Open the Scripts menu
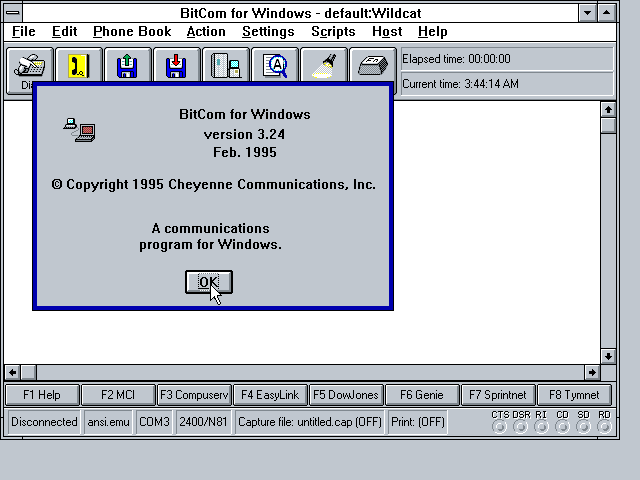 [333, 31]
